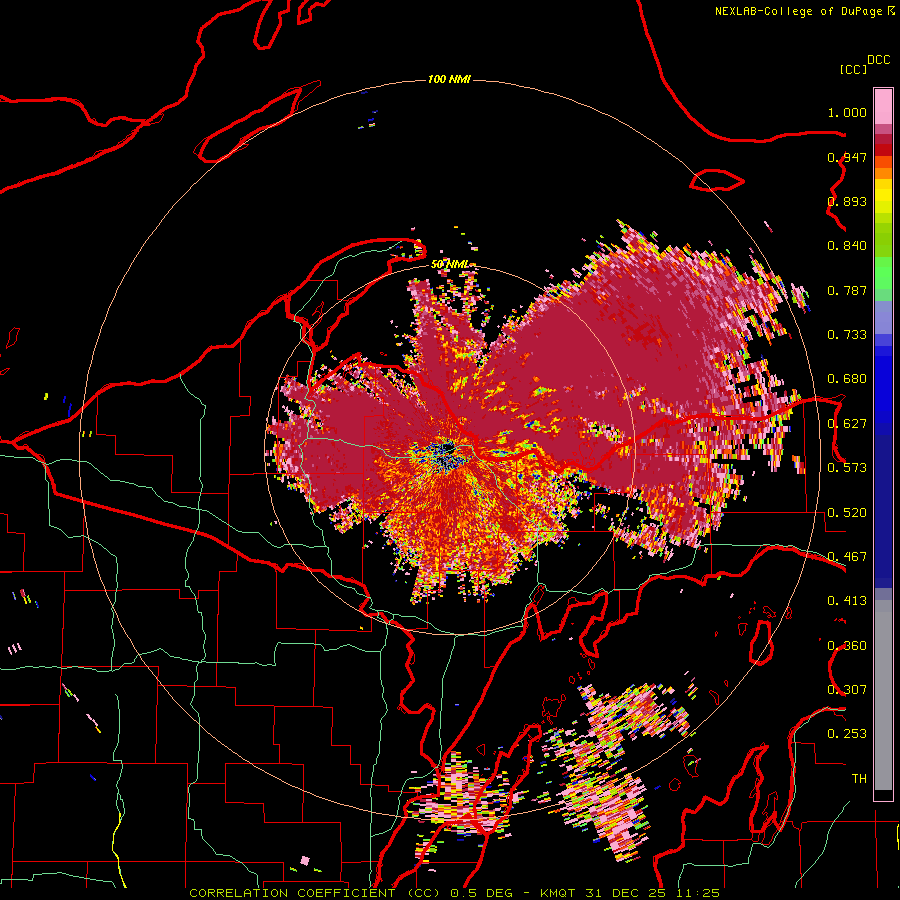Click the DCC label above the color scale

pos(878,60)
